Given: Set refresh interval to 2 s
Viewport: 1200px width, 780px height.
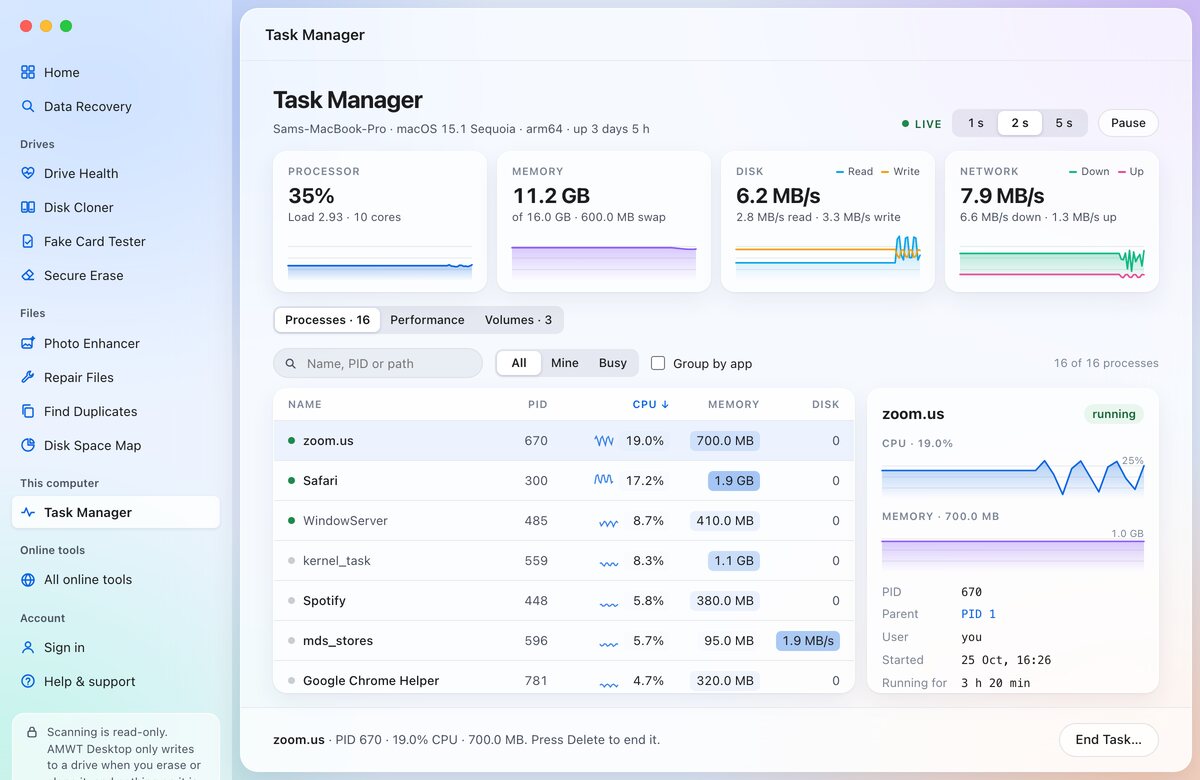Looking at the screenshot, I should [1020, 123].
